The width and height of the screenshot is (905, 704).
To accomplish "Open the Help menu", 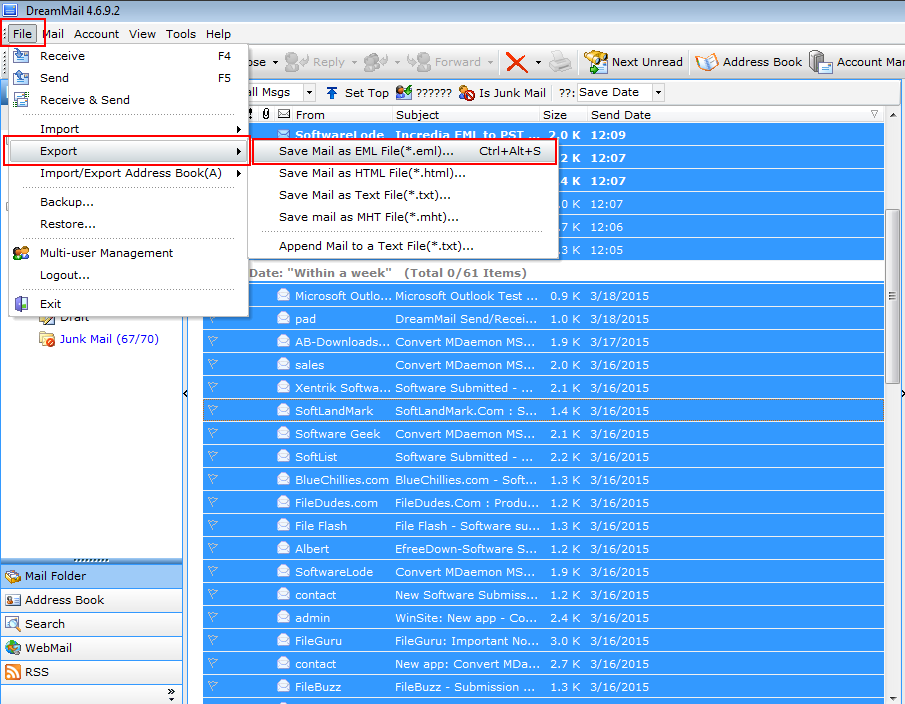I will (x=218, y=34).
